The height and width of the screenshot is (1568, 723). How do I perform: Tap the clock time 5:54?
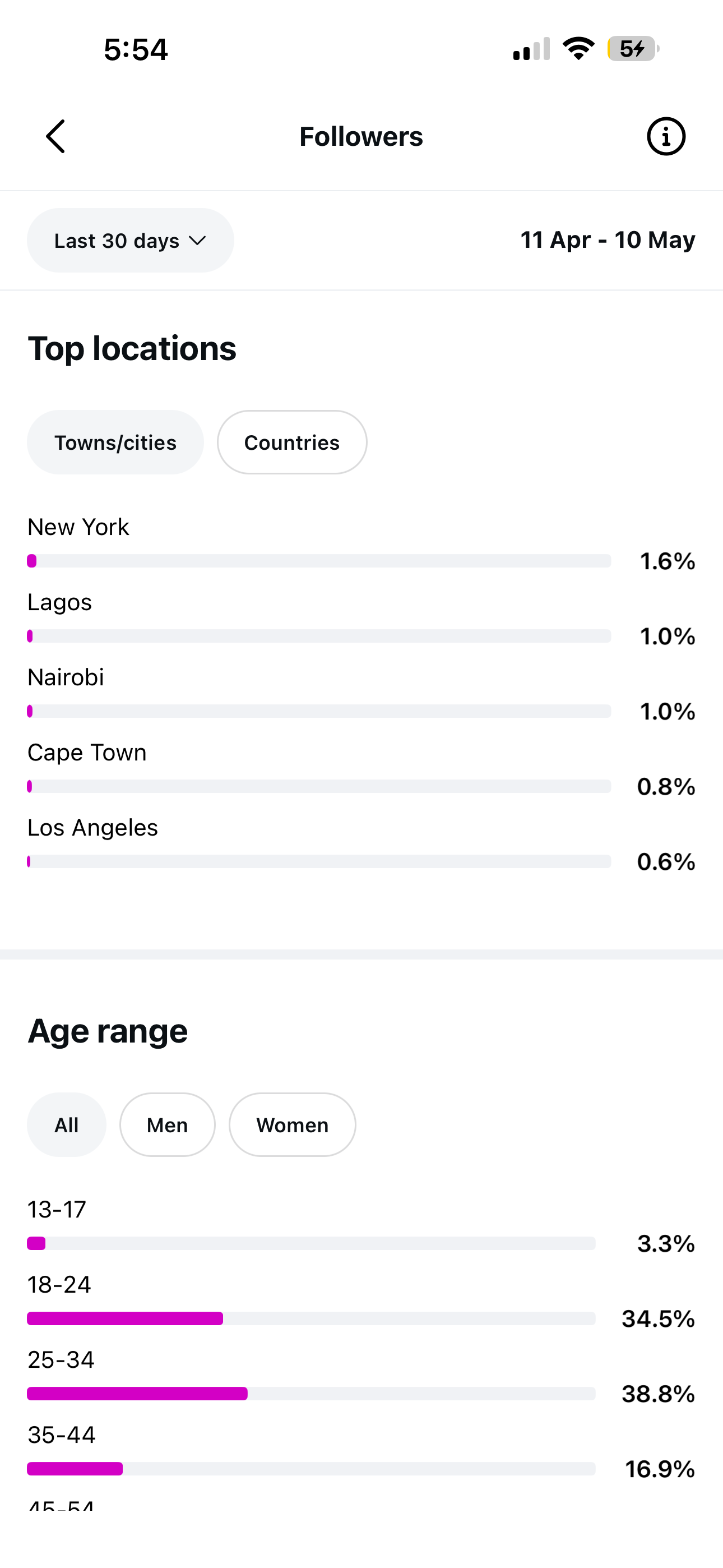point(136,49)
